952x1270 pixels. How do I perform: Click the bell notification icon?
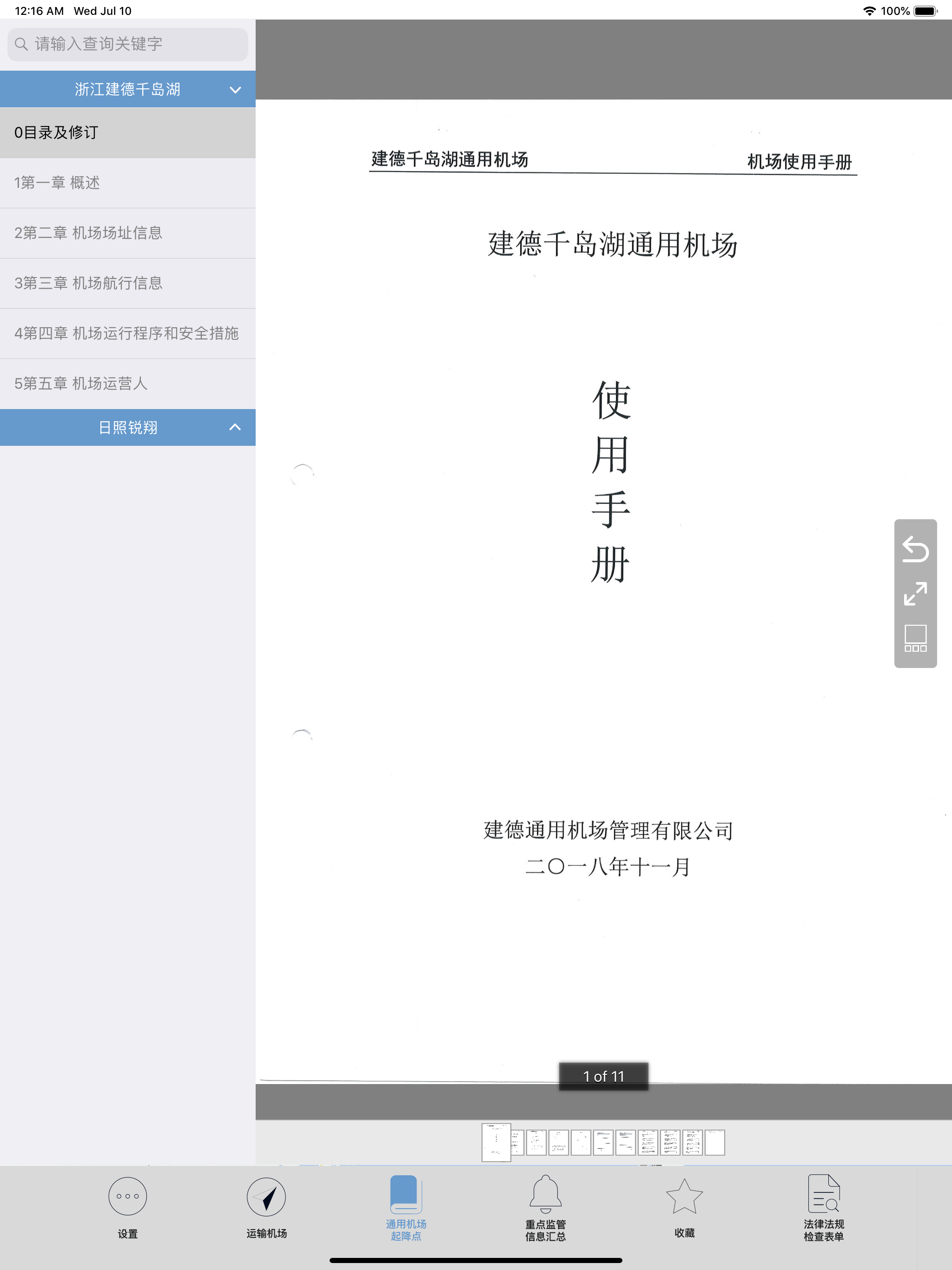click(545, 1194)
